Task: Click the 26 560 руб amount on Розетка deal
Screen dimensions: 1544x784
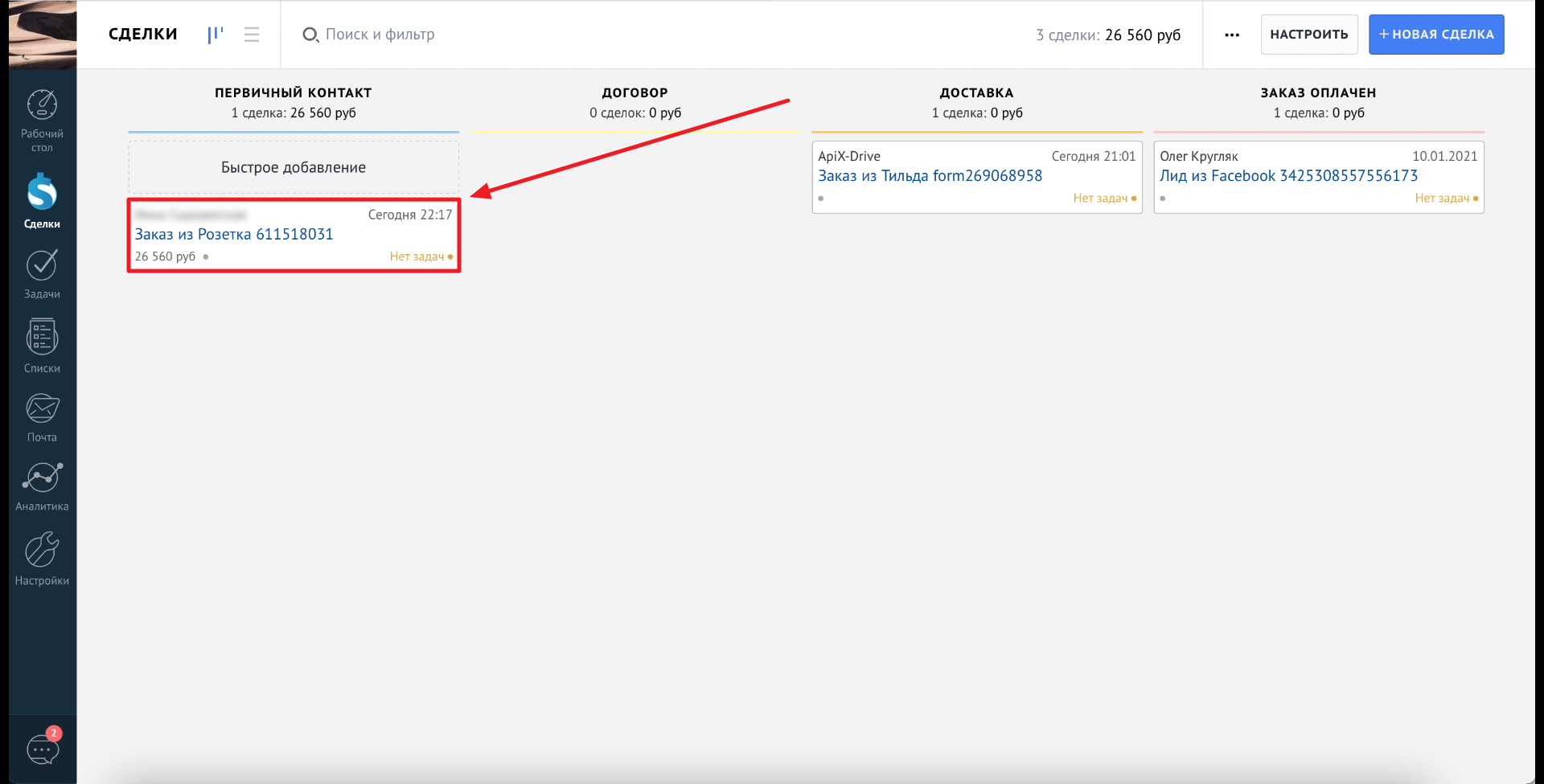Action: point(165,257)
